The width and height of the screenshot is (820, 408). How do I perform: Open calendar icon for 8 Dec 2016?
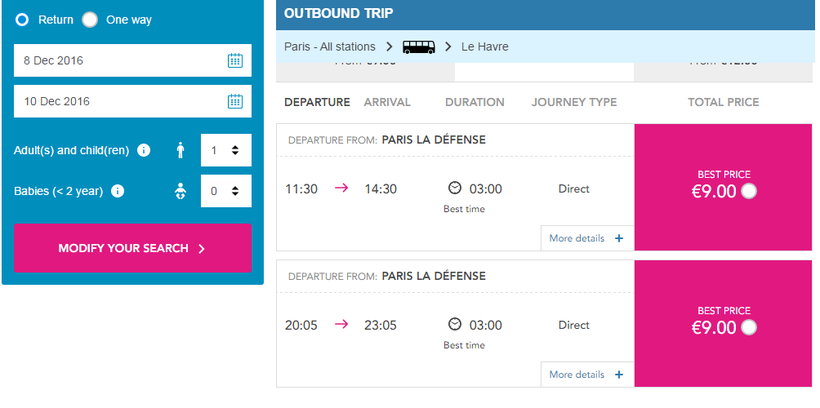[x=235, y=60]
